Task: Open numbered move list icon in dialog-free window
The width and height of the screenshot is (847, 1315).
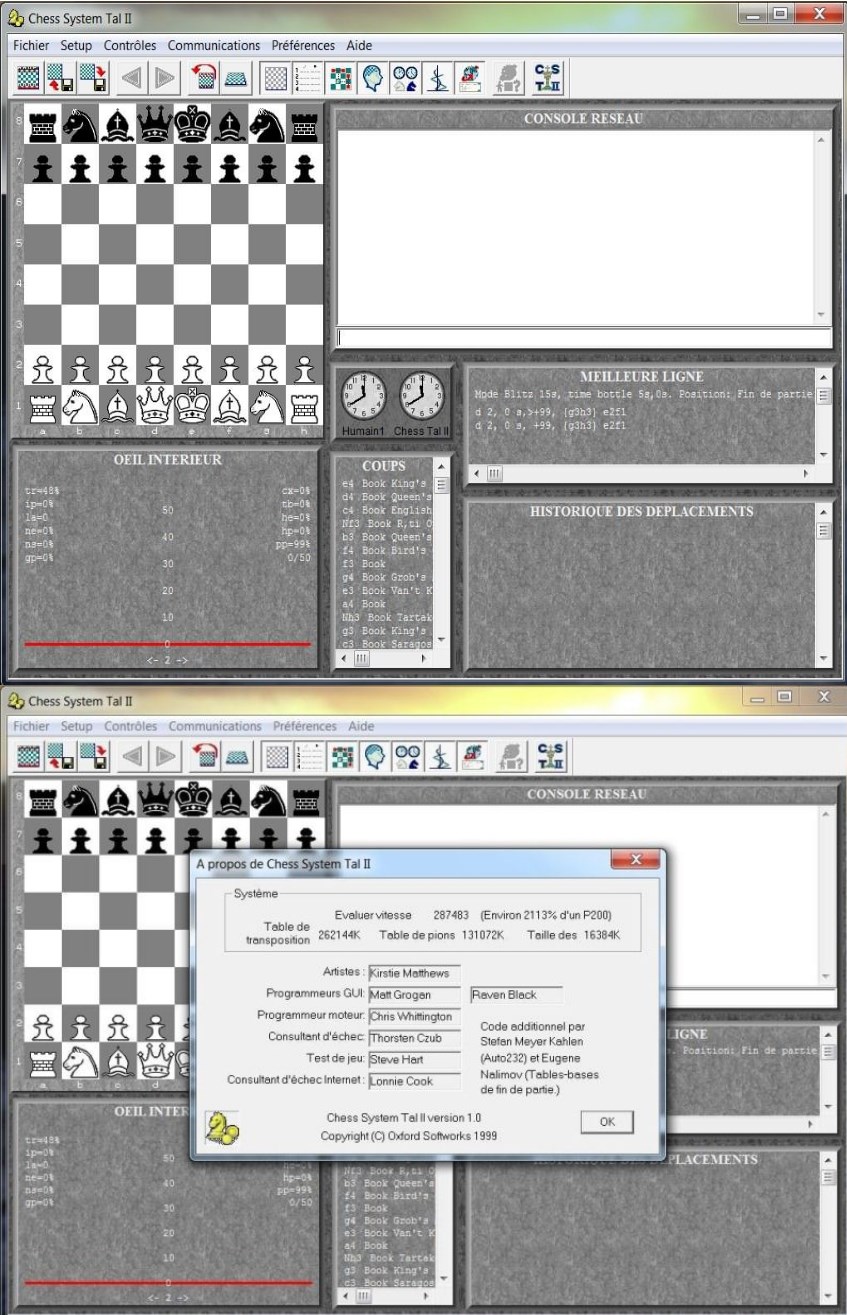Action: pyautogui.click(x=308, y=78)
